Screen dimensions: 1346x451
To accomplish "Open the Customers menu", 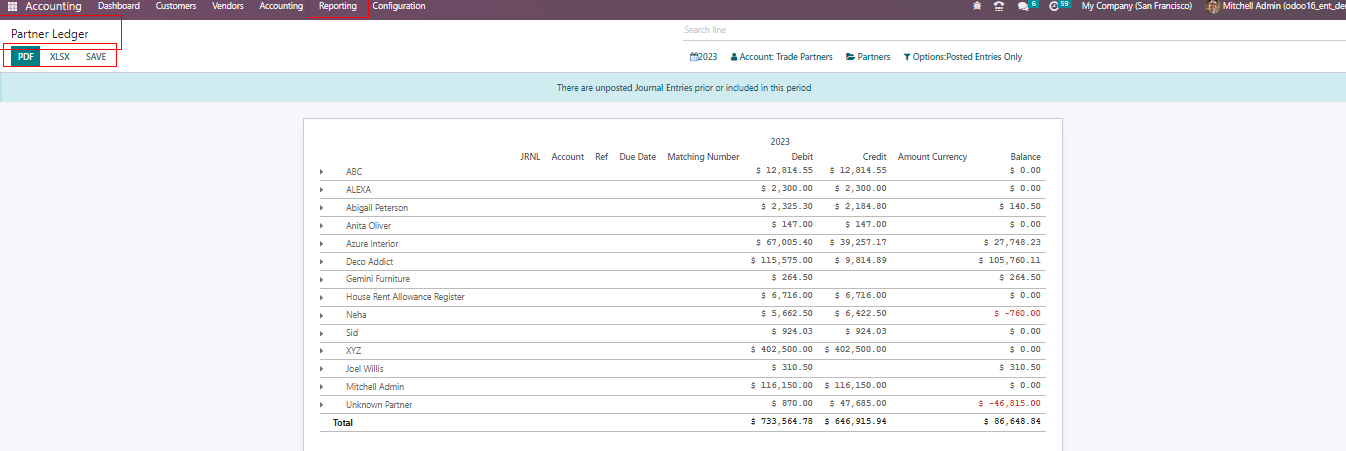I will click(x=176, y=6).
